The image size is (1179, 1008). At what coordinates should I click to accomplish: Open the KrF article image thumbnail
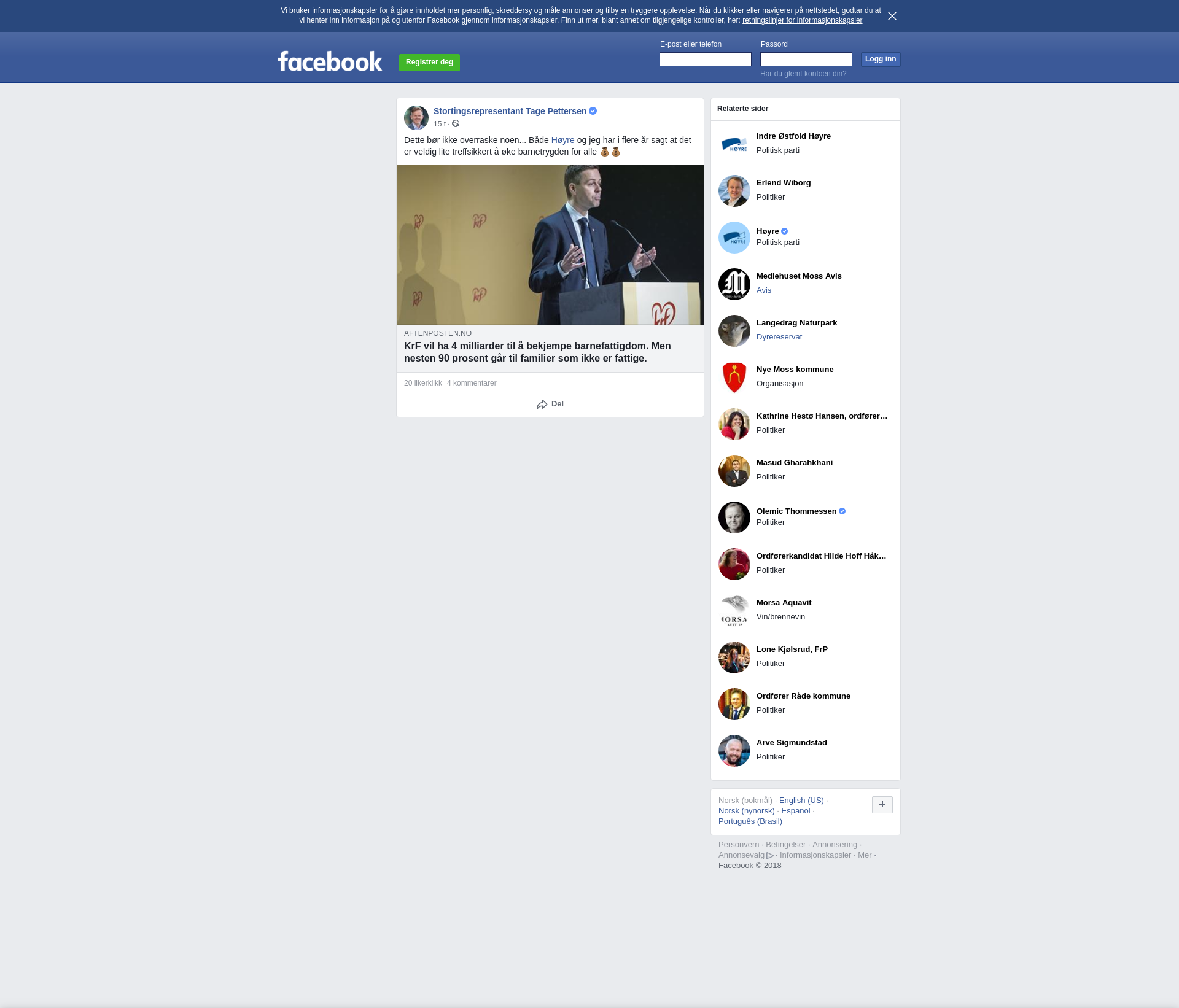coord(550,244)
